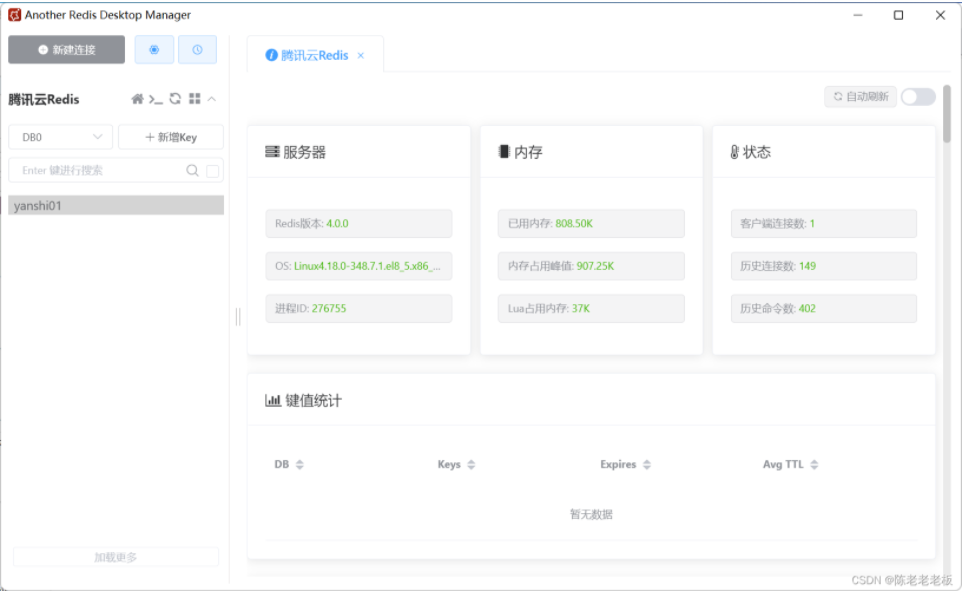Click the sidebar resize handle
This screenshot has width=967, height=615.
(x=238, y=317)
